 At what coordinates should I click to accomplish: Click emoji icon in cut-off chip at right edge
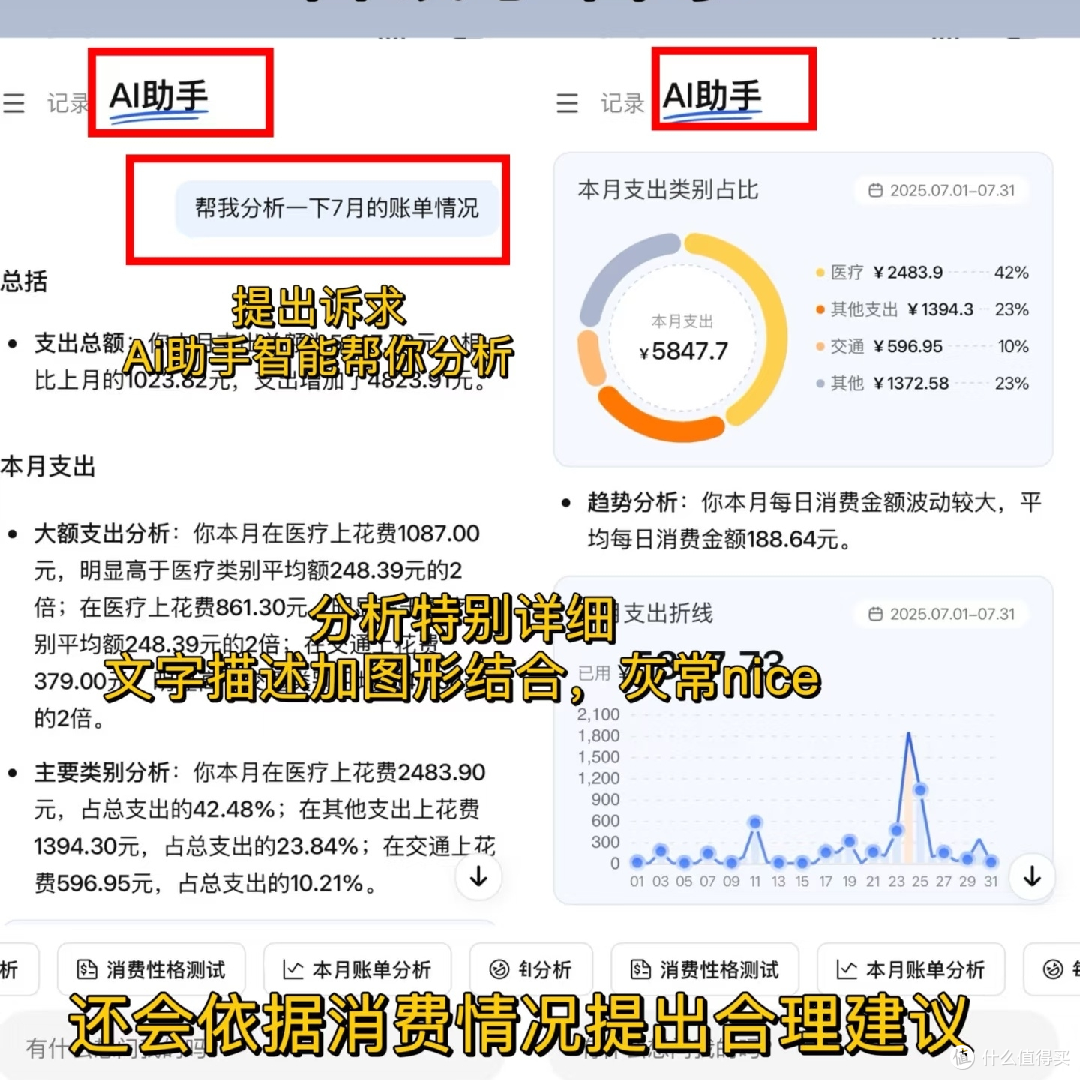(1052, 970)
